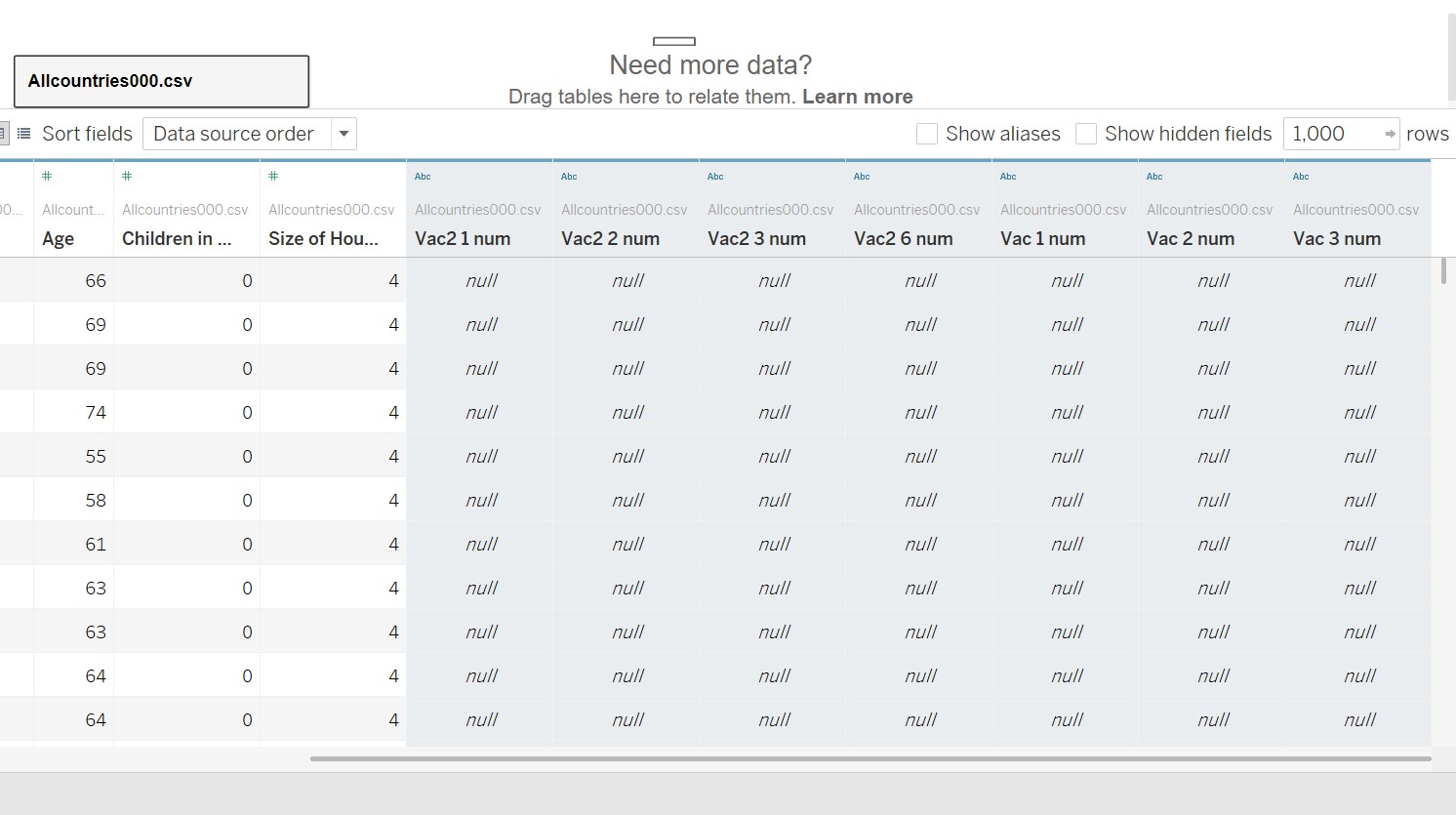Enable the Show aliases checkbox

927,134
